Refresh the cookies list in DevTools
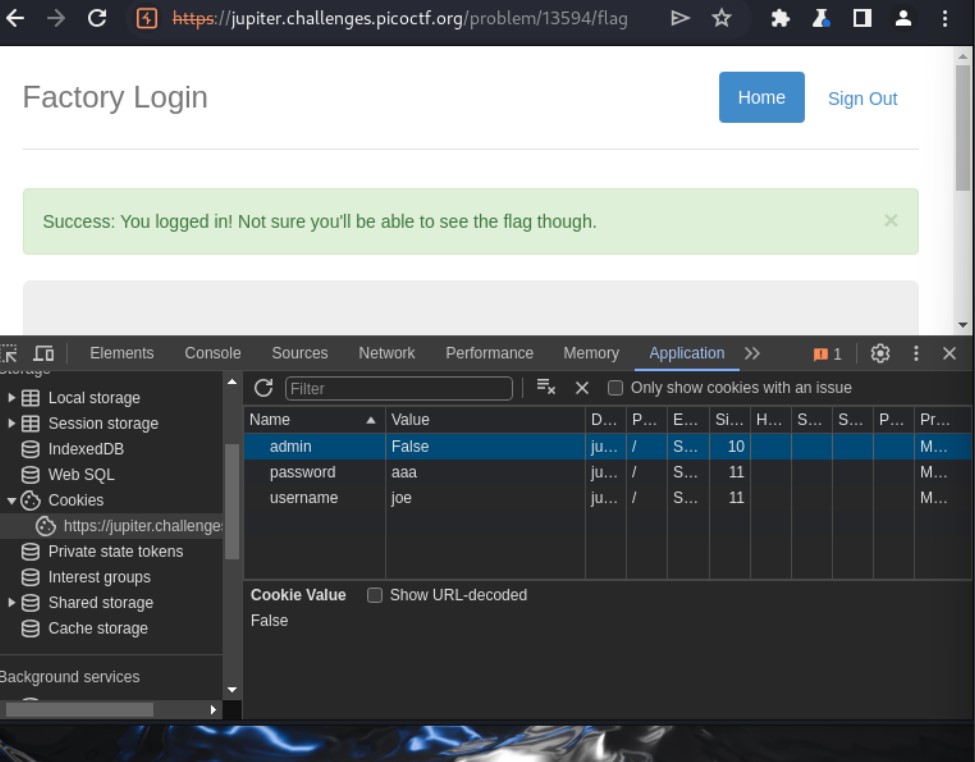 point(263,388)
